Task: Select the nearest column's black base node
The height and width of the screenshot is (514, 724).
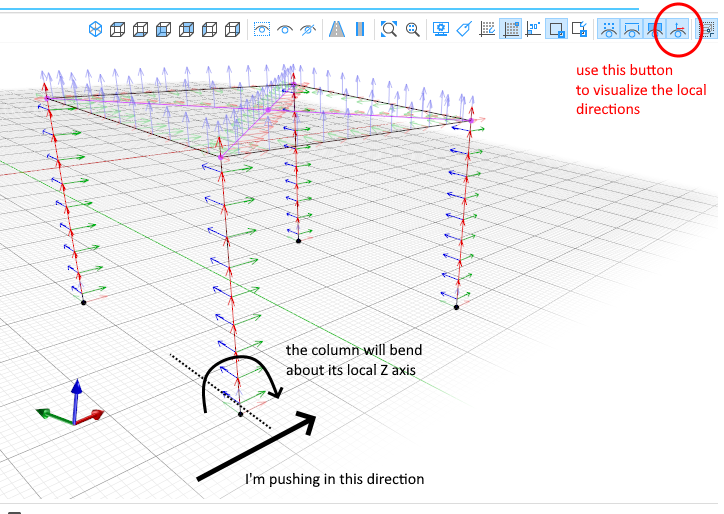Action: click(240, 414)
